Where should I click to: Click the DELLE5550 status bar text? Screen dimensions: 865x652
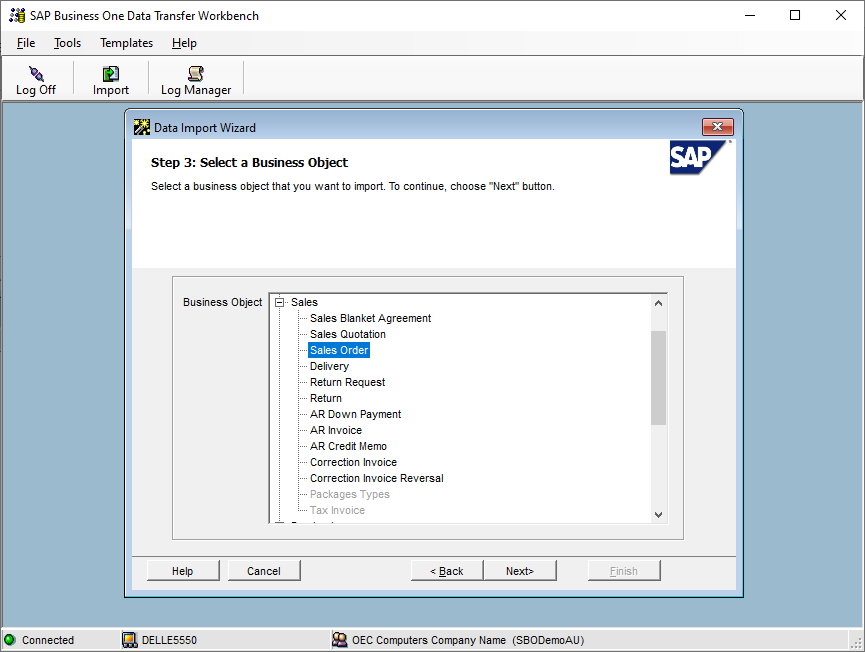point(169,640)
